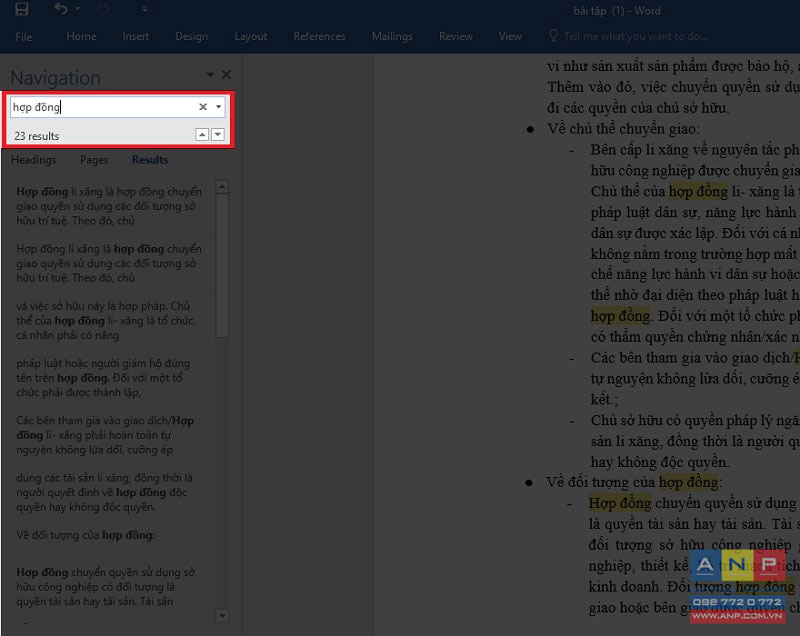Open the search options dropdown arrow
The image size is (800, 636).
[x=218, y=107]
